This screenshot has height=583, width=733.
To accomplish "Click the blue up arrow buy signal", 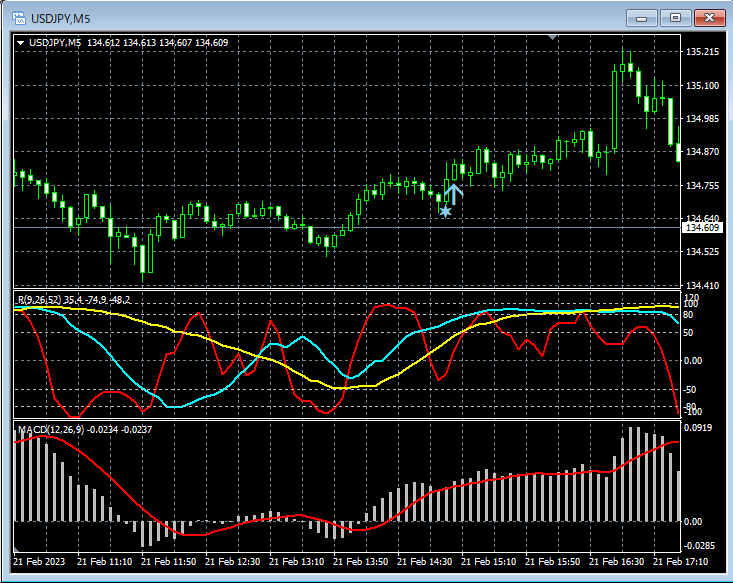I will coord(453,194).
